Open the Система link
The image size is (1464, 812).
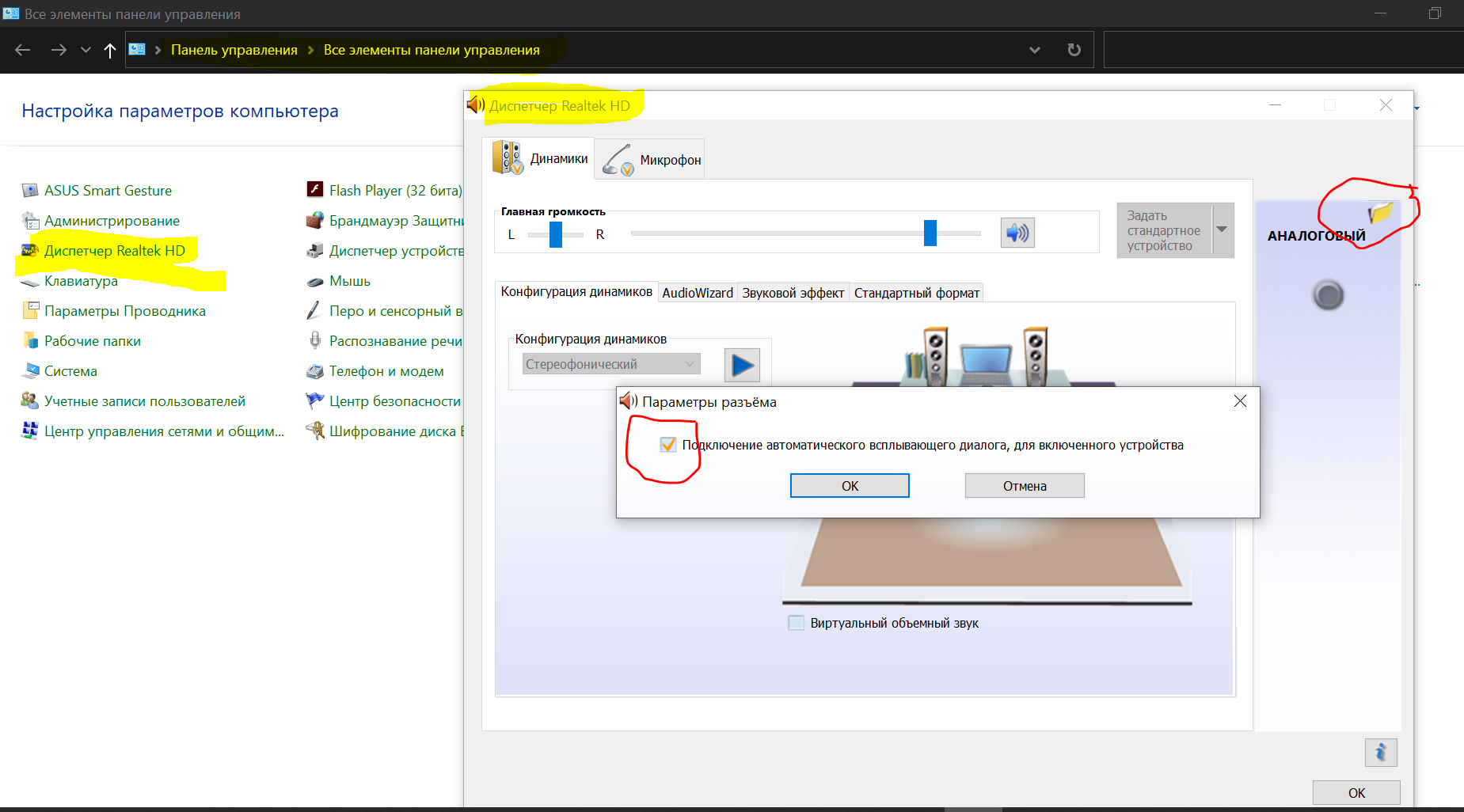(x=70, y=371)
